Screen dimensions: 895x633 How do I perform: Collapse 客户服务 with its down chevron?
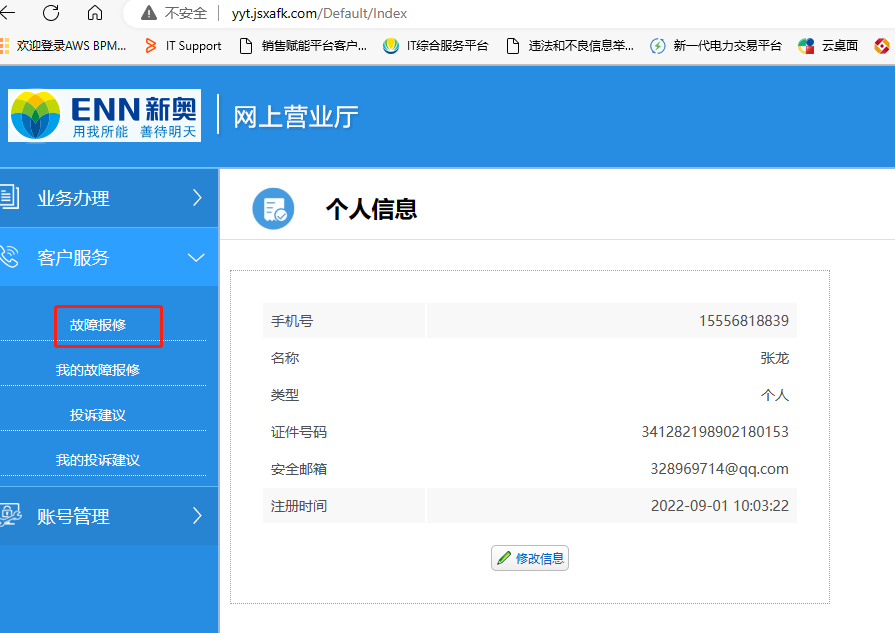click(196, 257)
